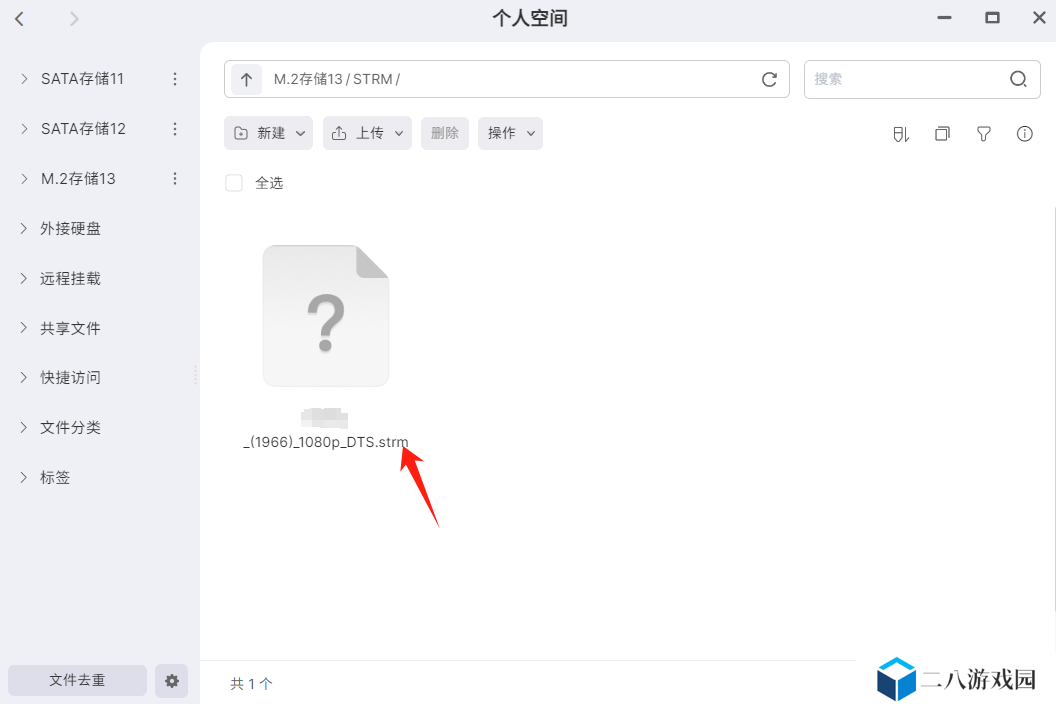1056x704 pixels.
Task: Click into the 搜索 input field
Action: click(x=908, y=79)
